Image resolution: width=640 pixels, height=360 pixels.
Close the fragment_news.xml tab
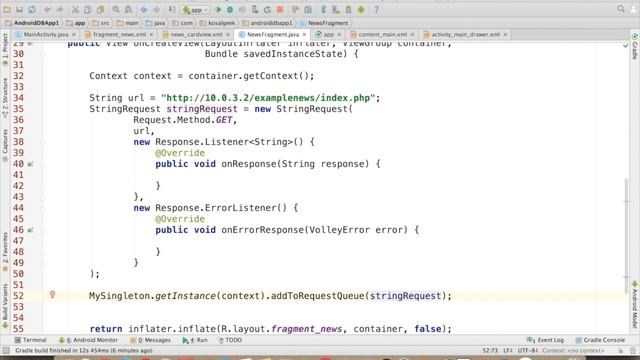[x=151, y=35]
